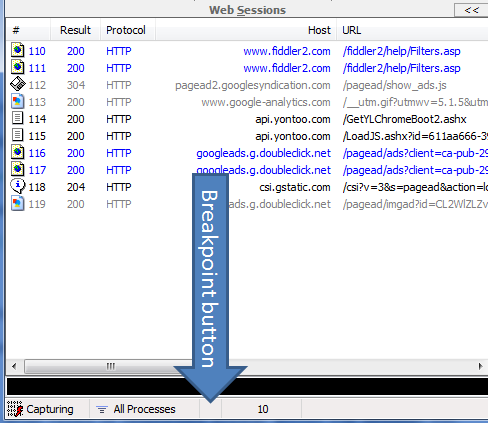Screen dimensions: 488x423
Task: Click the image icon of session 113
Action: pos(18,102)
